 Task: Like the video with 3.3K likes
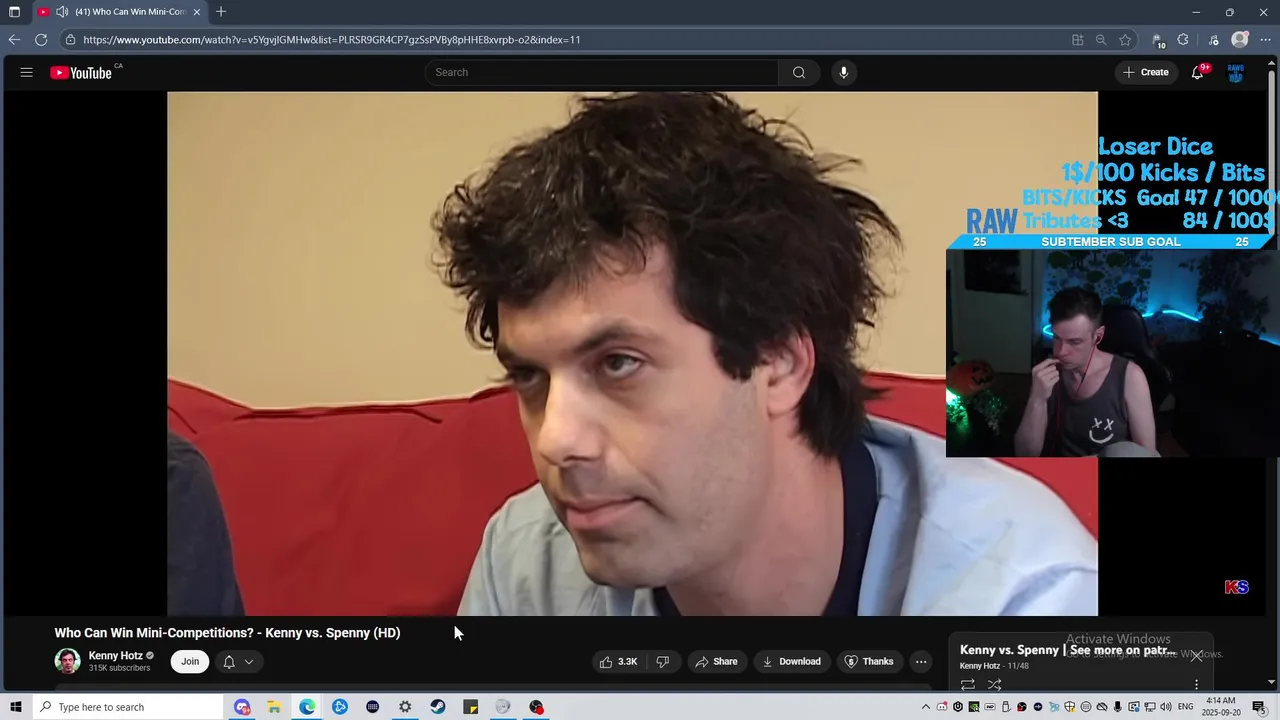[x=618, y=661]
